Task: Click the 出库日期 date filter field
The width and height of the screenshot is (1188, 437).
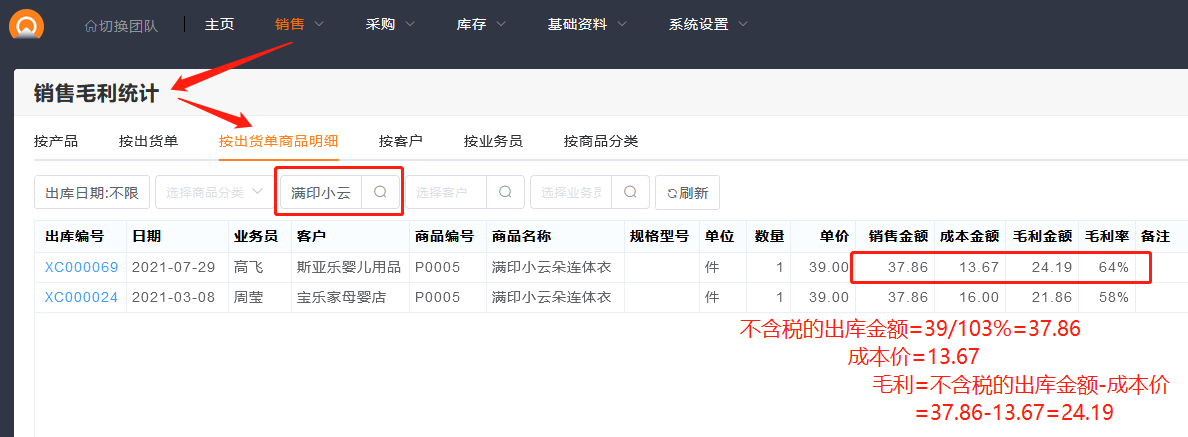Action: point(92,192)
